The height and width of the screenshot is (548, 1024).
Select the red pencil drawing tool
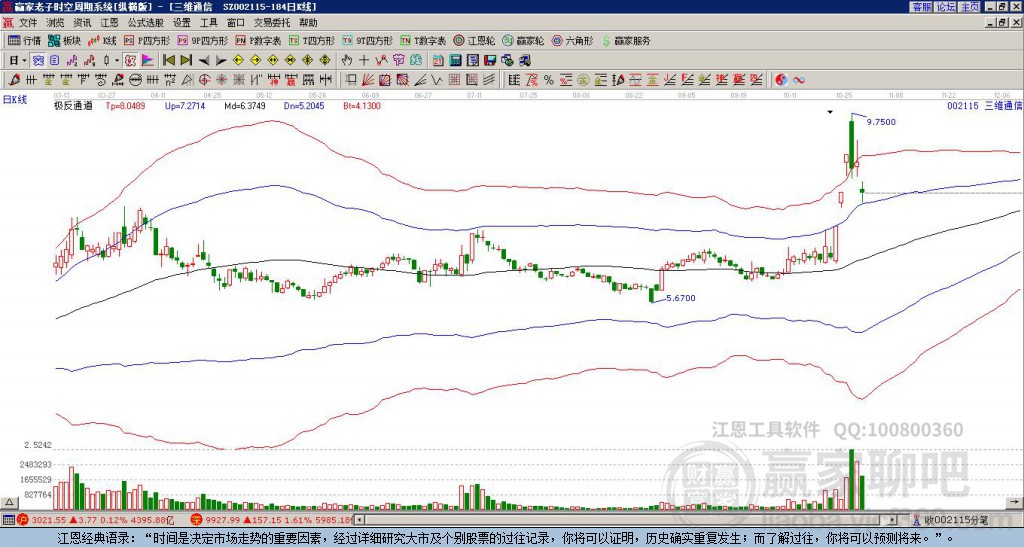13,80
